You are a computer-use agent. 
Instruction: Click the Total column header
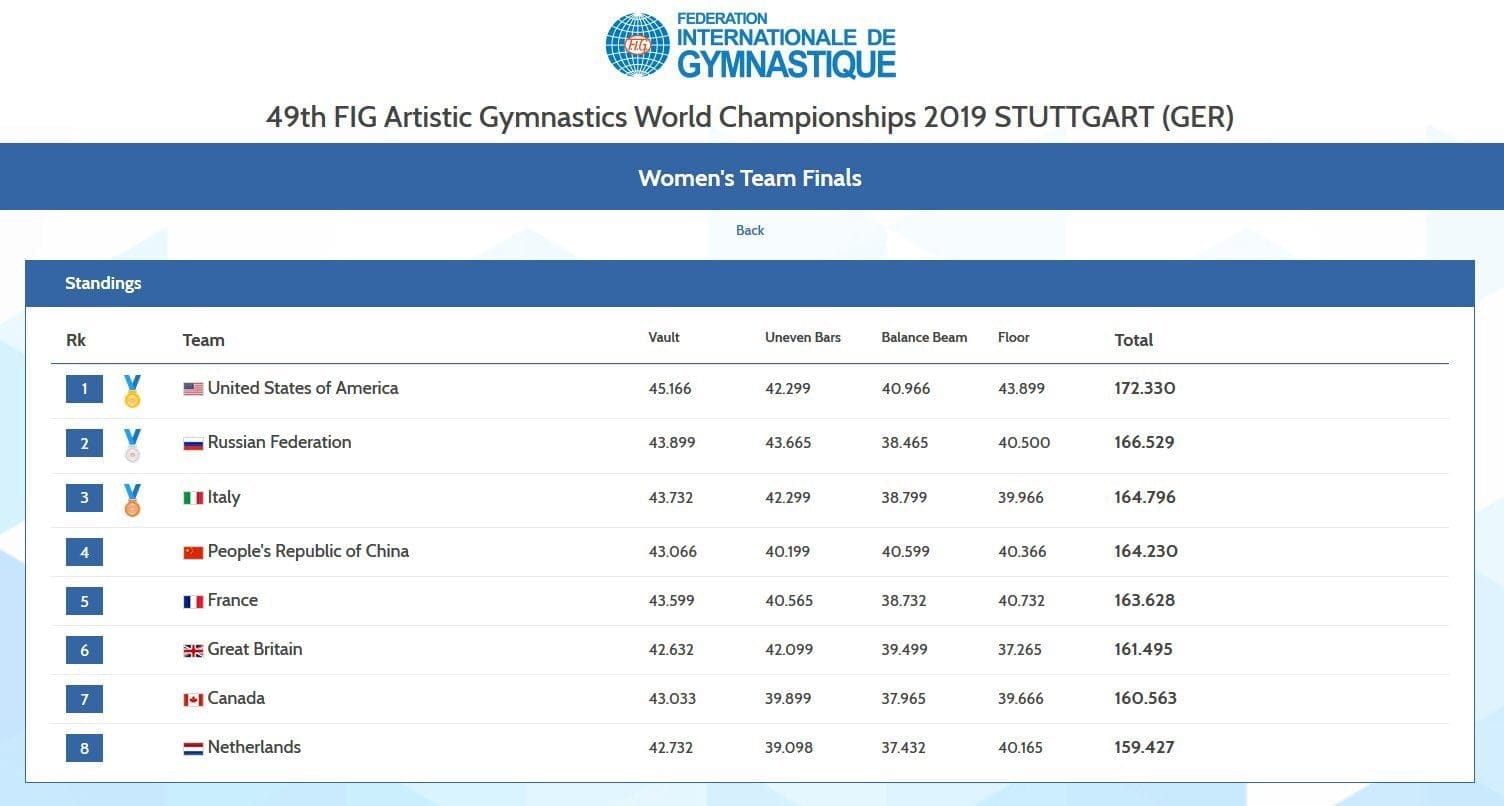1133,340
